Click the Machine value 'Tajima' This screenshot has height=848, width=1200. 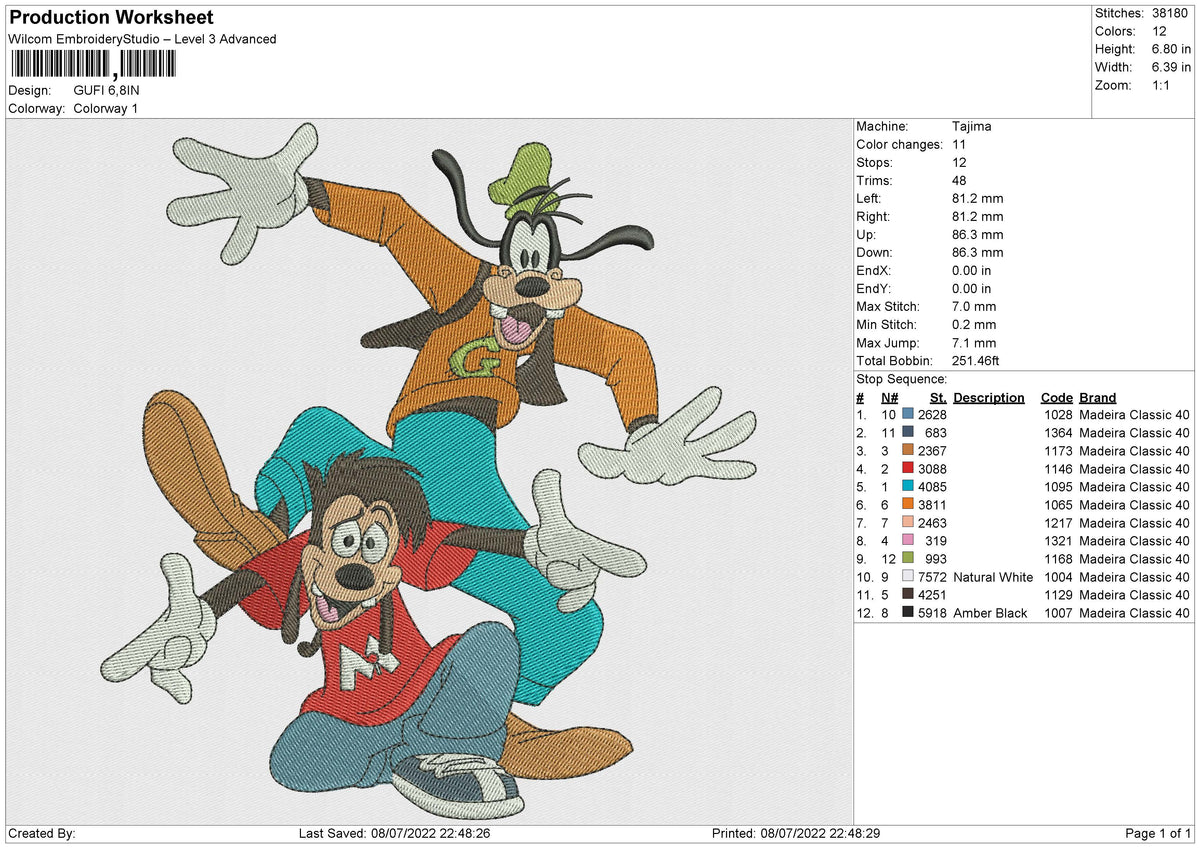(972, 127)
